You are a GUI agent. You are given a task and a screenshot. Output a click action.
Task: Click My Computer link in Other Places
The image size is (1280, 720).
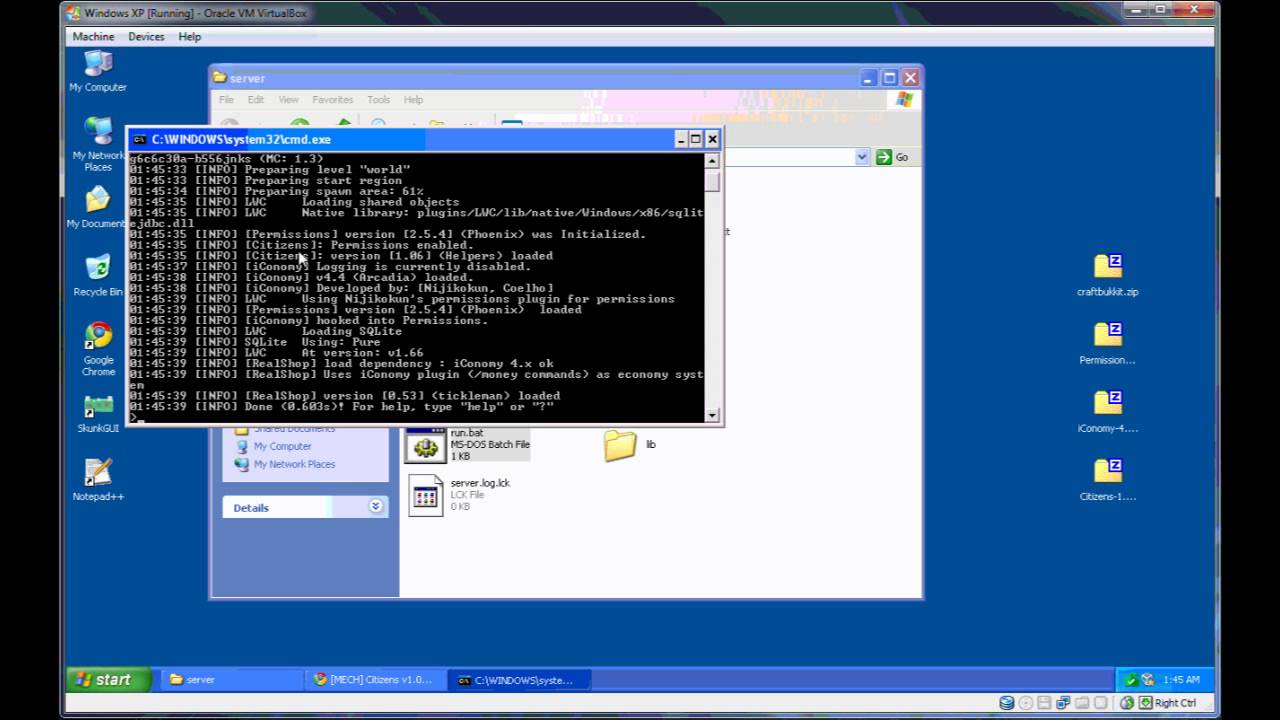pyautogui.click(x=282, y=446)
